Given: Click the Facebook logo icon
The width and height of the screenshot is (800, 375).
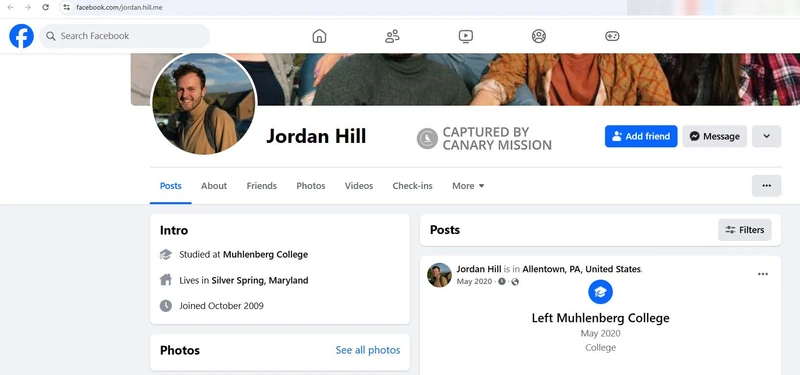Looking at the screenshot, I should 21,36.
